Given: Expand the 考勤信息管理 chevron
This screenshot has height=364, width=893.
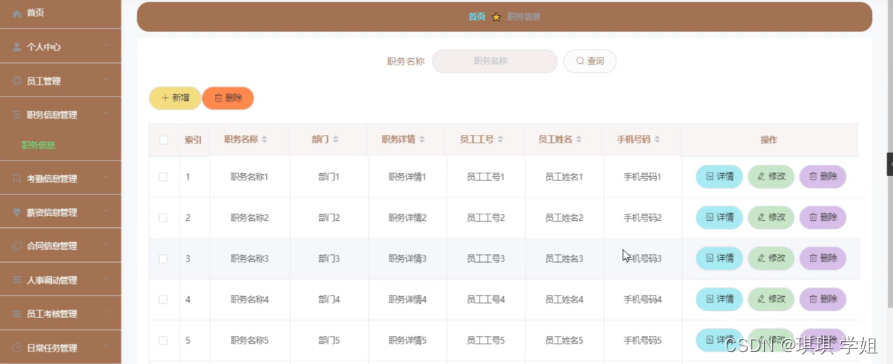Looking at the screenshot, I should click(106, 177).
